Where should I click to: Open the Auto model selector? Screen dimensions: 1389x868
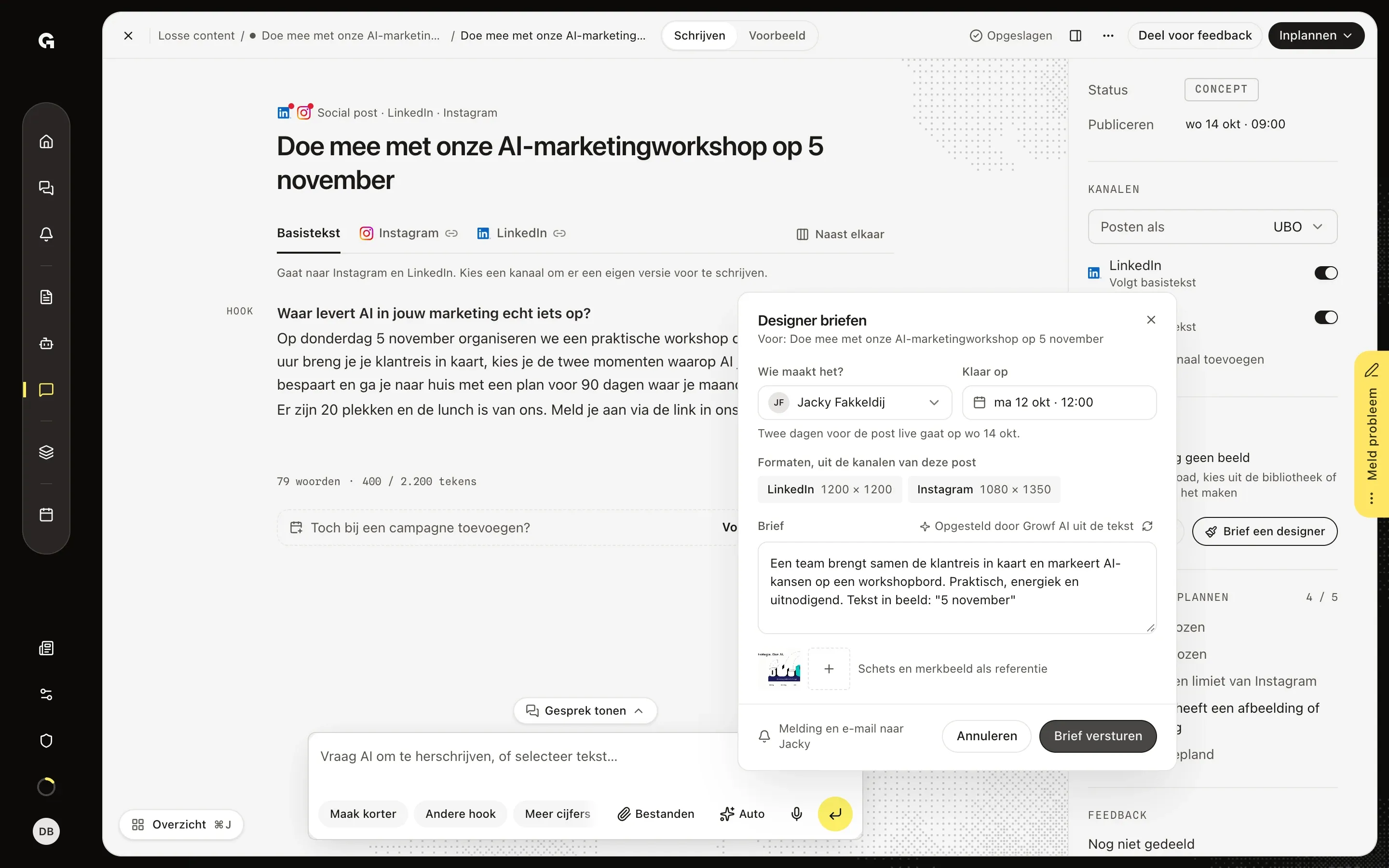click(x=742, y=814)
